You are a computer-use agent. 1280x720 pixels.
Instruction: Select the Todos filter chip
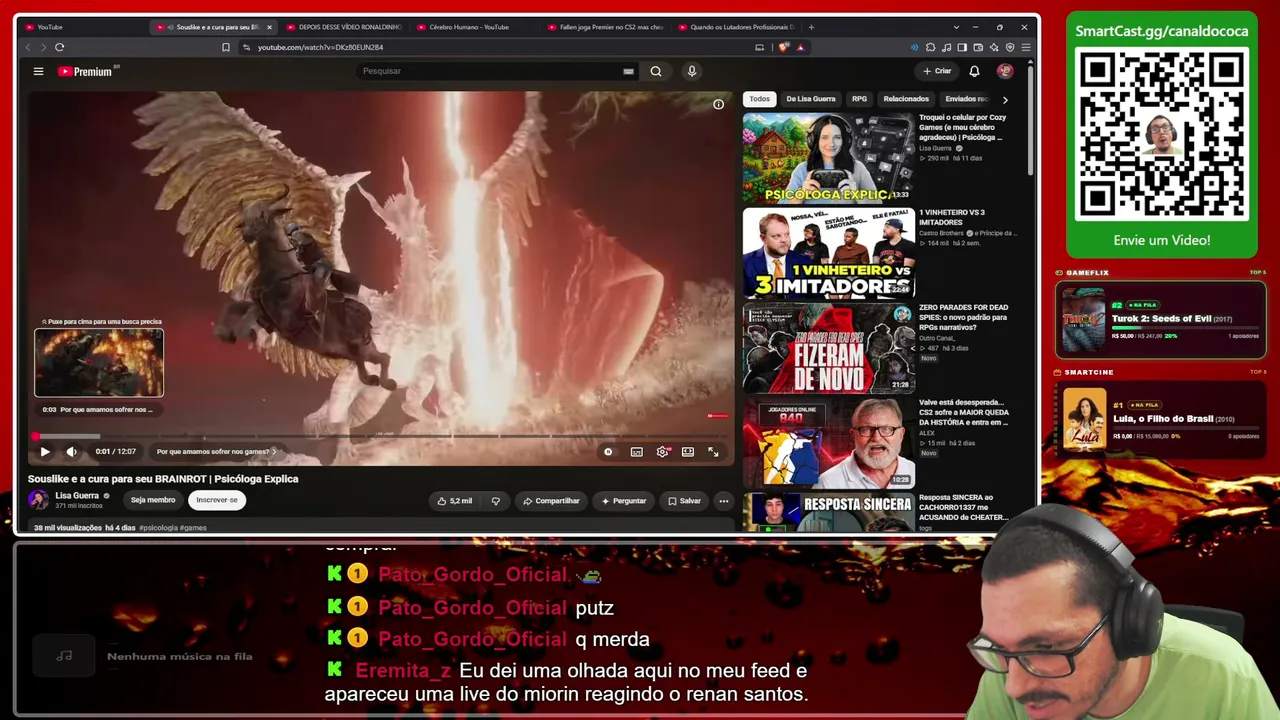[760, 99]
